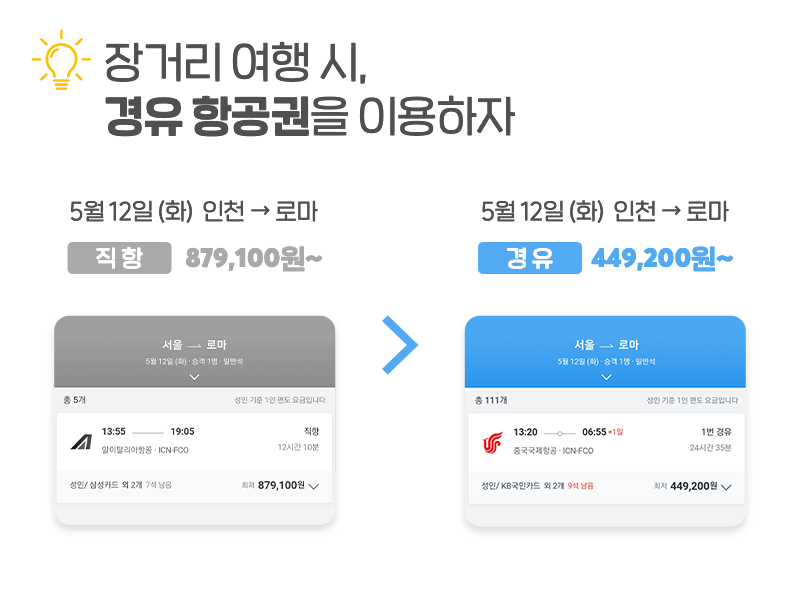800x600 pixels.
Task: Expand the 879,100원 fare details chevron
Action: tap(314, 486)
